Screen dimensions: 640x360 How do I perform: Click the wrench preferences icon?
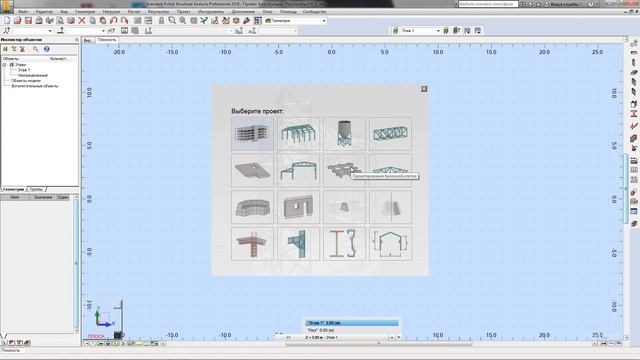(247, 20)
